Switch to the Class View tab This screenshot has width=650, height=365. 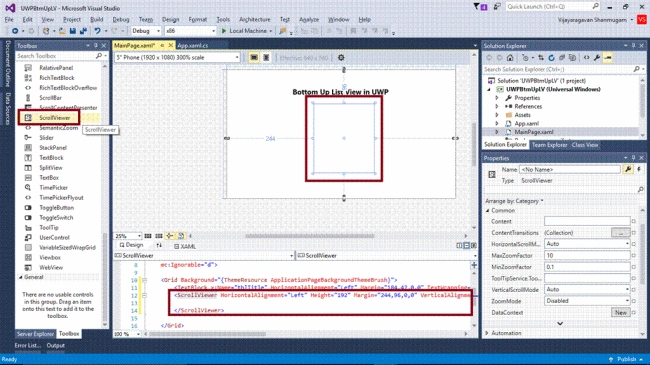coord(585,145)
